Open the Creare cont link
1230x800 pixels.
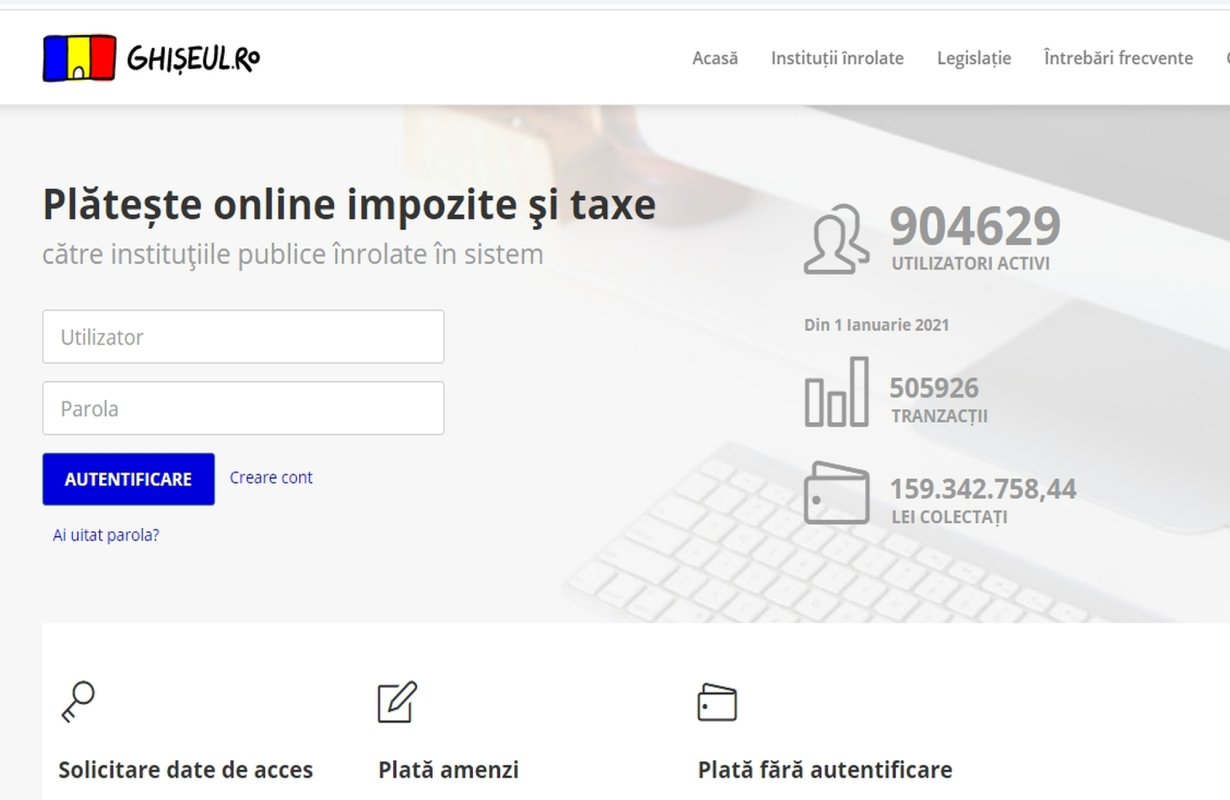point(270,477)
